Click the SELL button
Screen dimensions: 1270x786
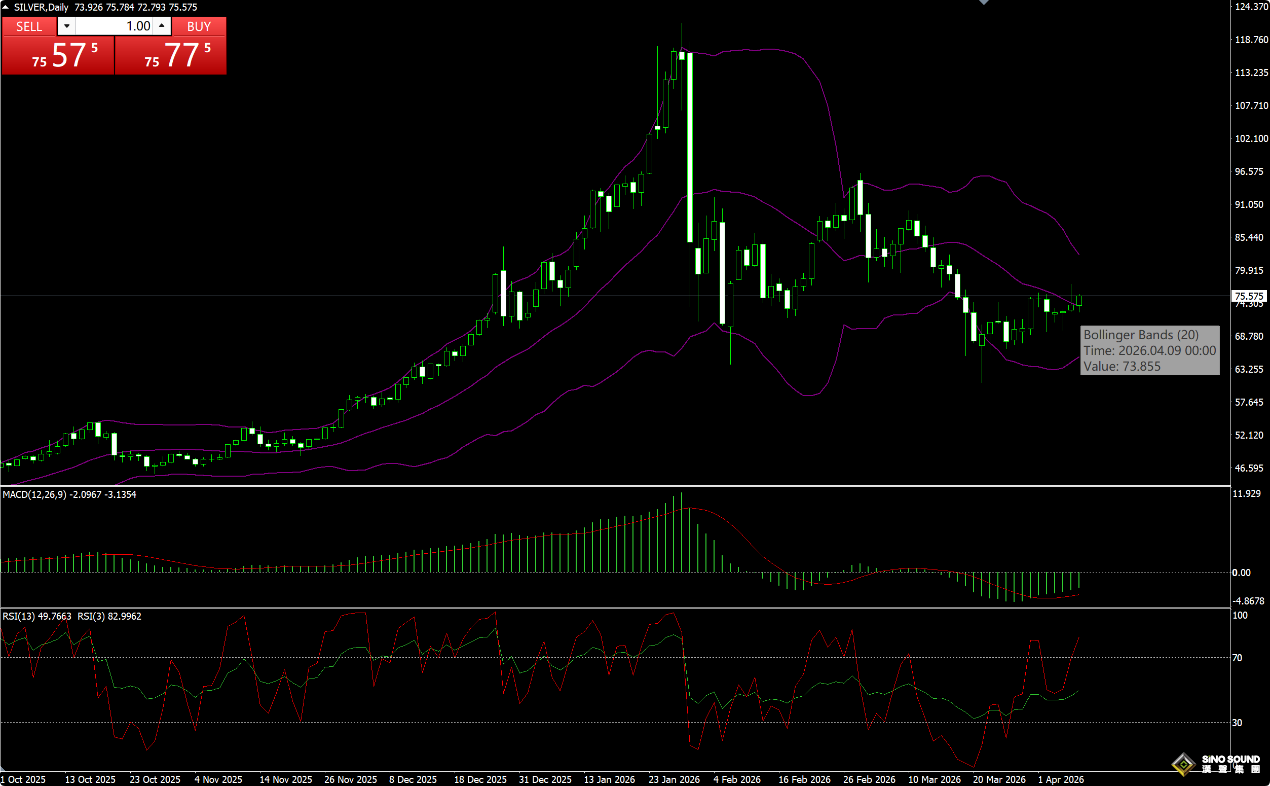29,26
